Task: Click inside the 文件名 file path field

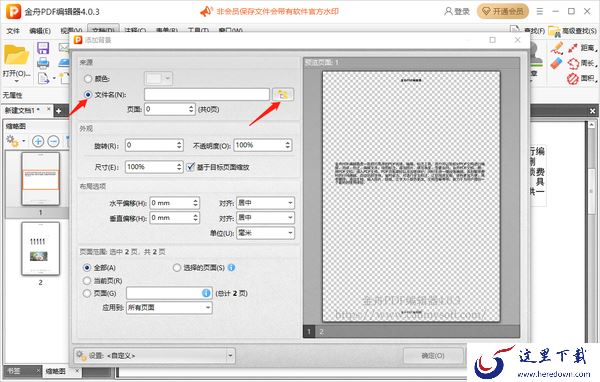Action: pos(207,94)
